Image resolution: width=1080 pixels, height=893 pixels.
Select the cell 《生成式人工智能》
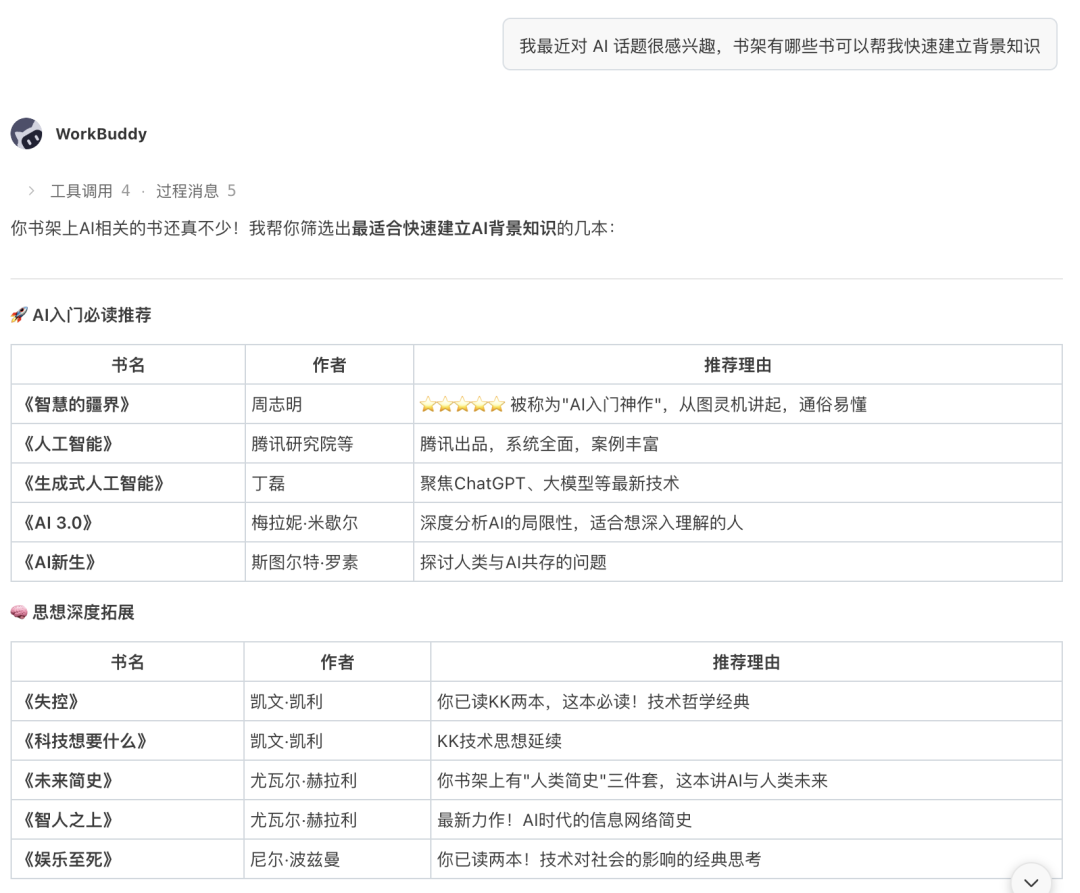tap(128, 483)
